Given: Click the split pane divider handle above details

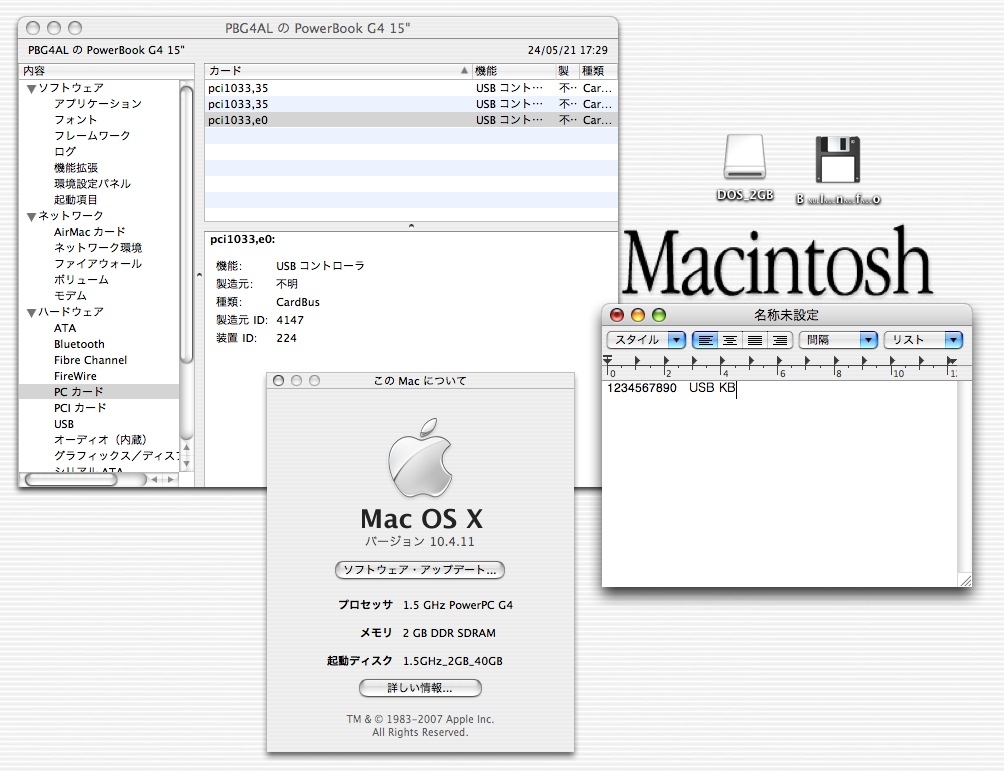Looking at the screenshot, I should (411, 226).
